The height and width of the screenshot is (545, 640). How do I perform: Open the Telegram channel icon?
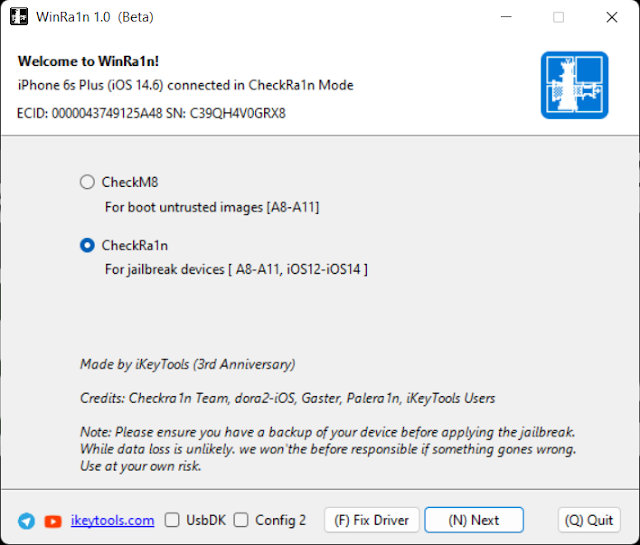point(27,521)
